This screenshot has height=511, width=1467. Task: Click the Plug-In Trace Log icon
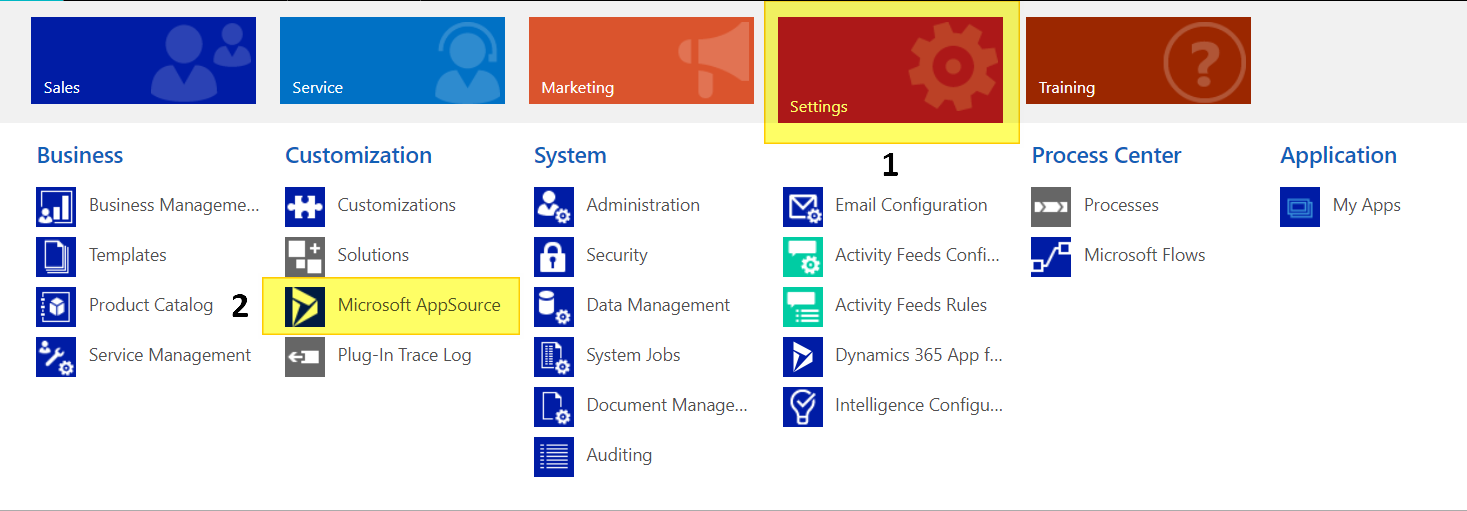coord(305,357)
